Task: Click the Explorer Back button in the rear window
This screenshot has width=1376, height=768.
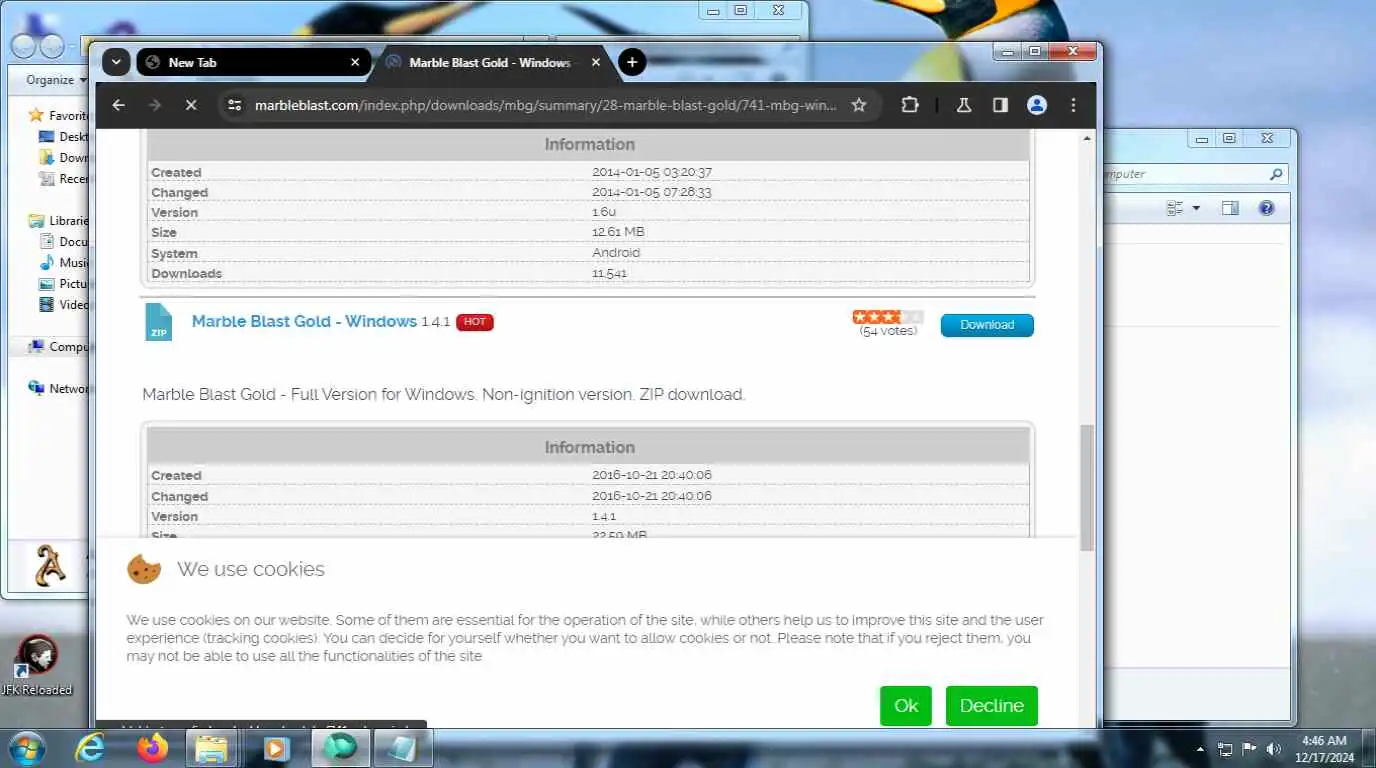Action: click(24, 46)
